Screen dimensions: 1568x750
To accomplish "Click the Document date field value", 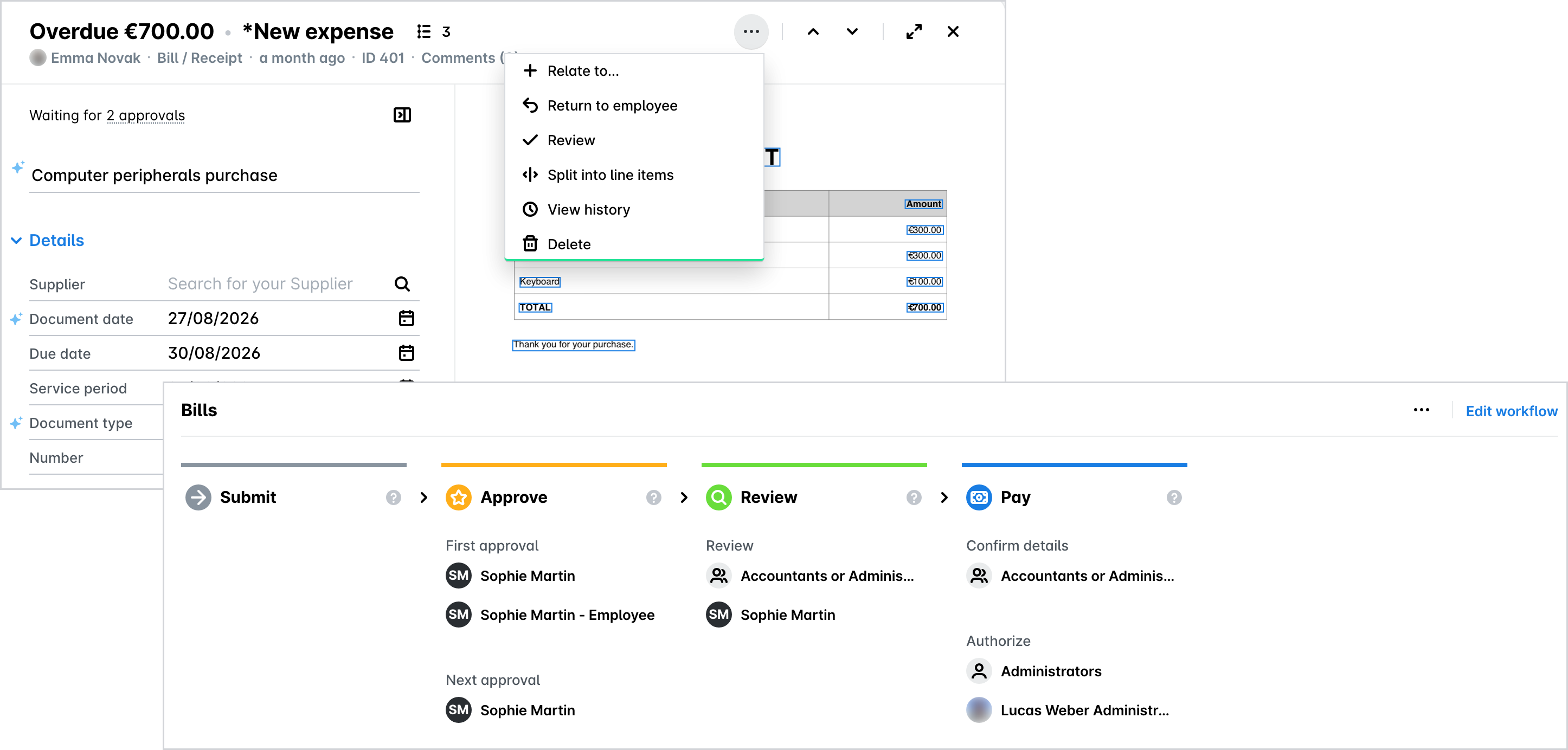I will pyautogui.click(x=214, y=319).
